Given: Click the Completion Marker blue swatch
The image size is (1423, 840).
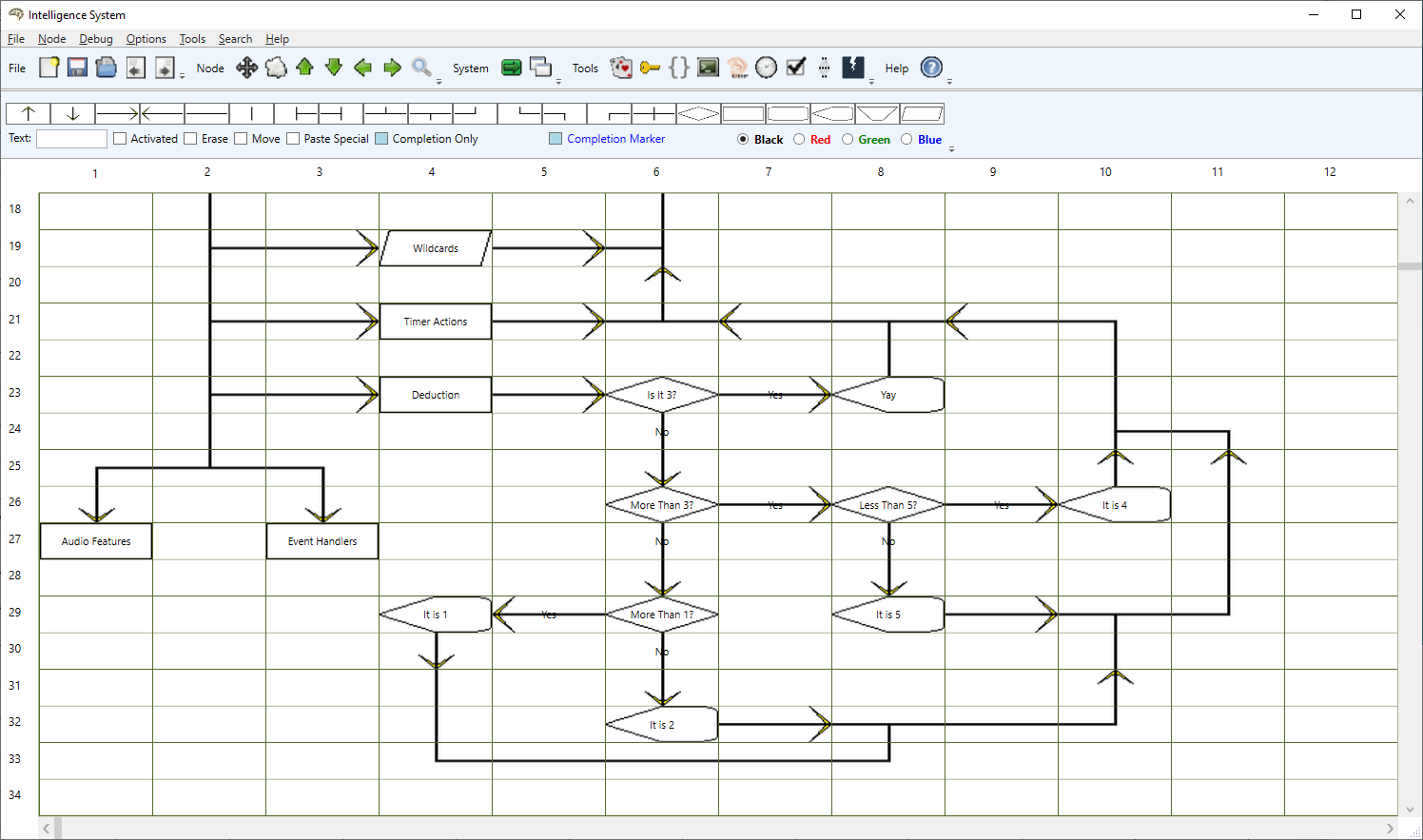Looking at the screenshot, I should click(x=556, y=139).
